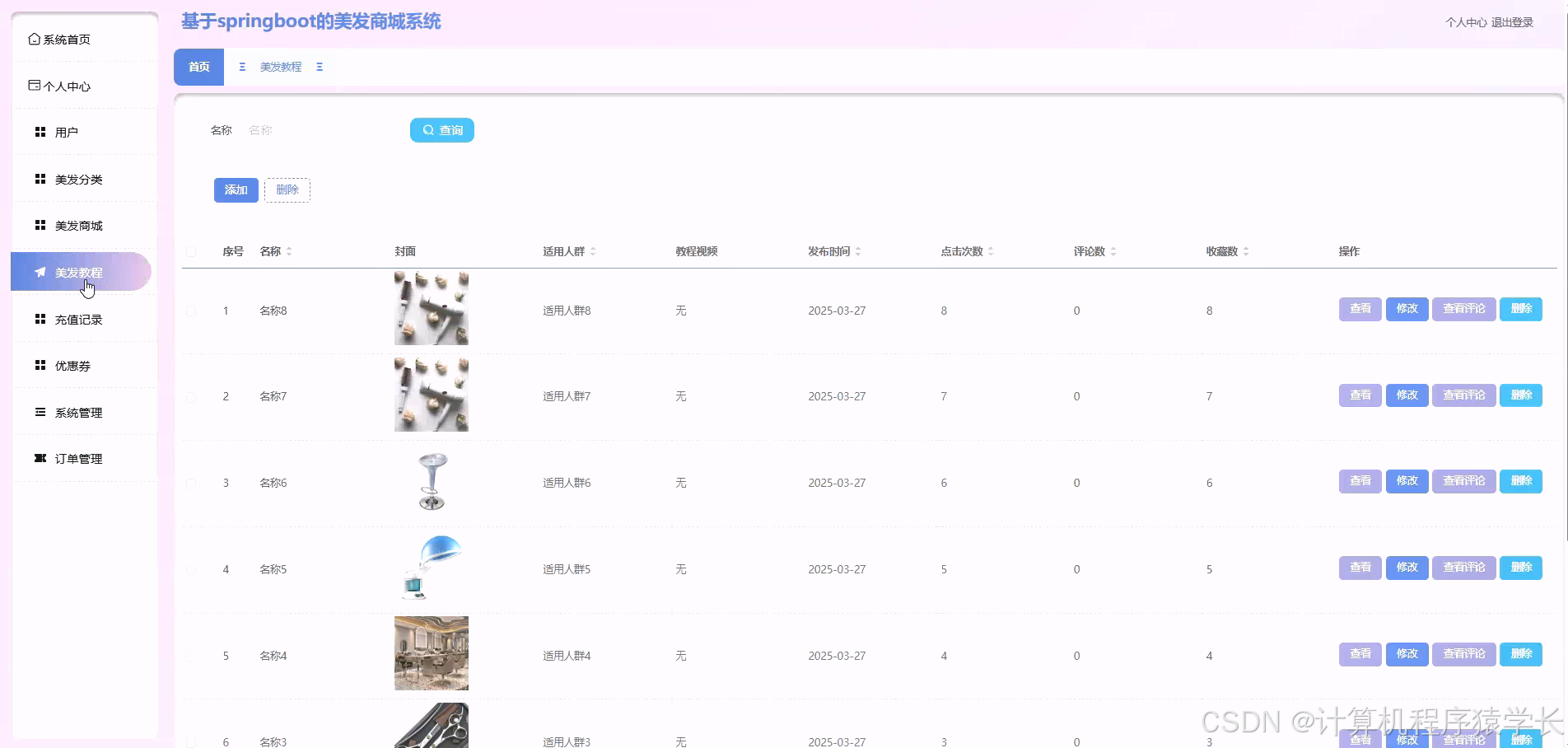The width and height of the screenshot is (1568, 748).
Task: Sort 点击次数 with the column arrows
Action: pyautogui.click(x=992, y=251)
